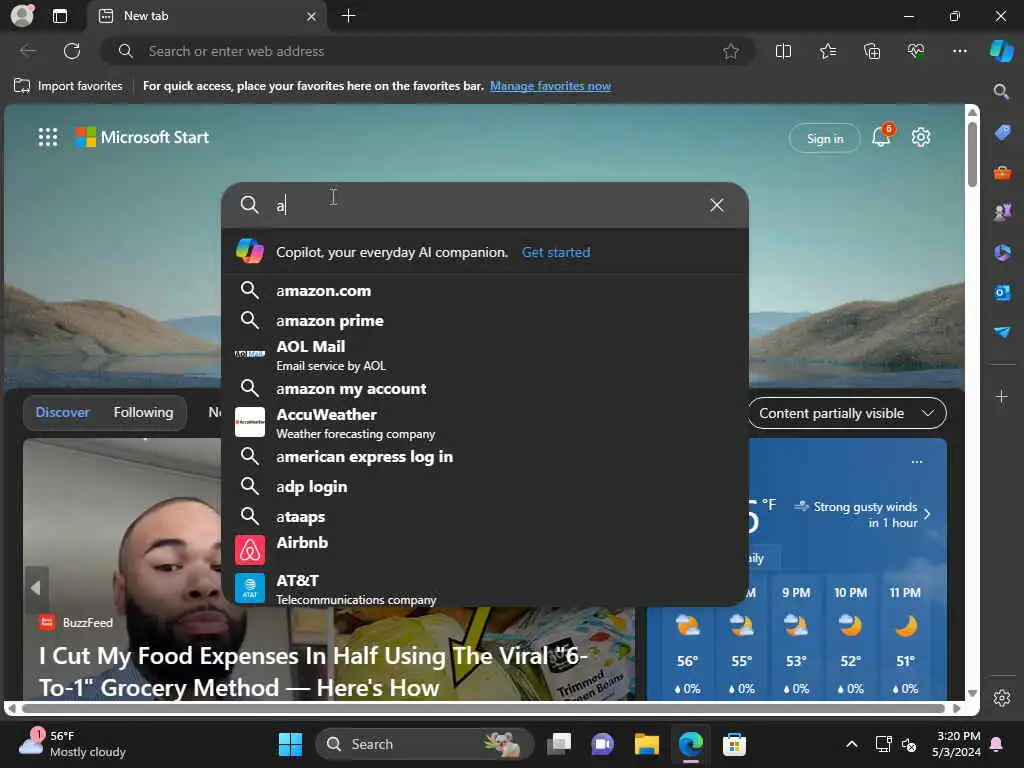The width and height of the screenshot is (1024, 768).
Task: Open sidebar Search icon
Action: pyautogui.click(x=1002, y=91)
